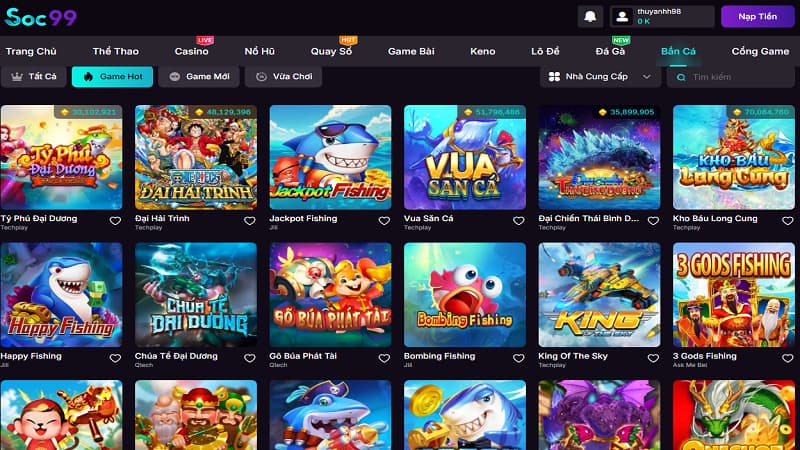This screenshot has height=450, width=800.
Task: Open Lô Đề section
Action: point(545,51)
